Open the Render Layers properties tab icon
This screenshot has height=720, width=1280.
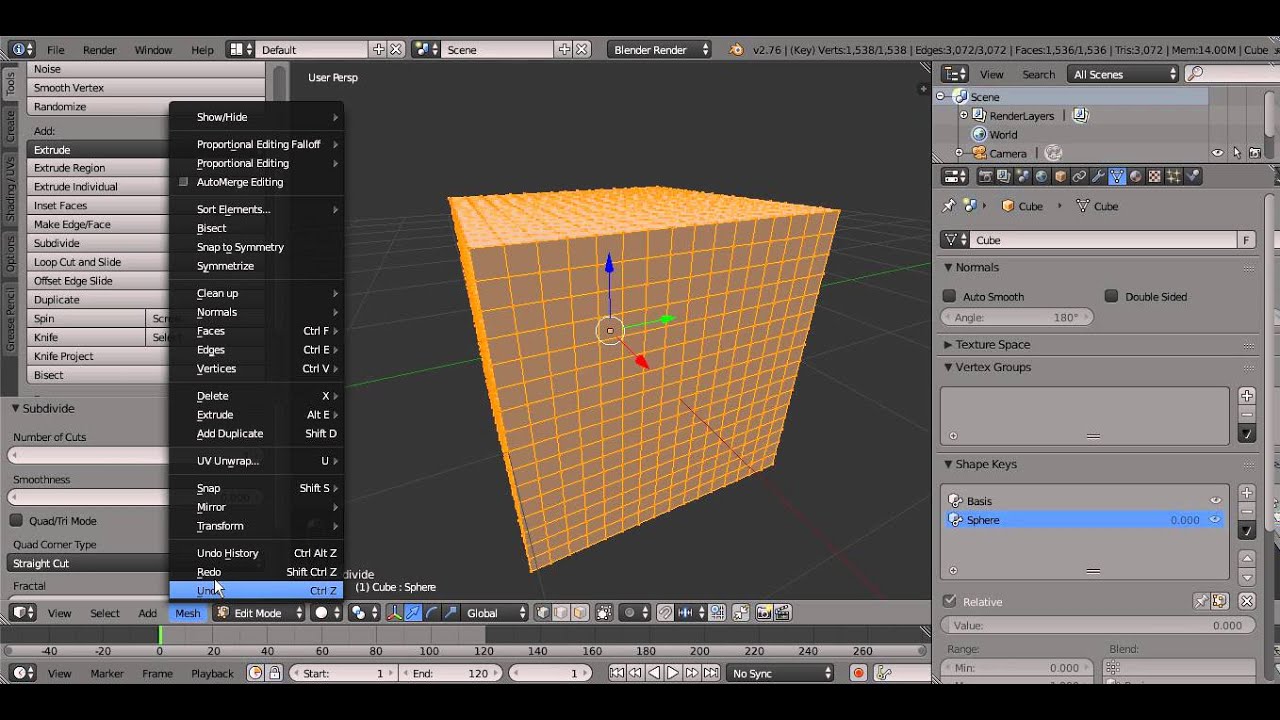1003,176
